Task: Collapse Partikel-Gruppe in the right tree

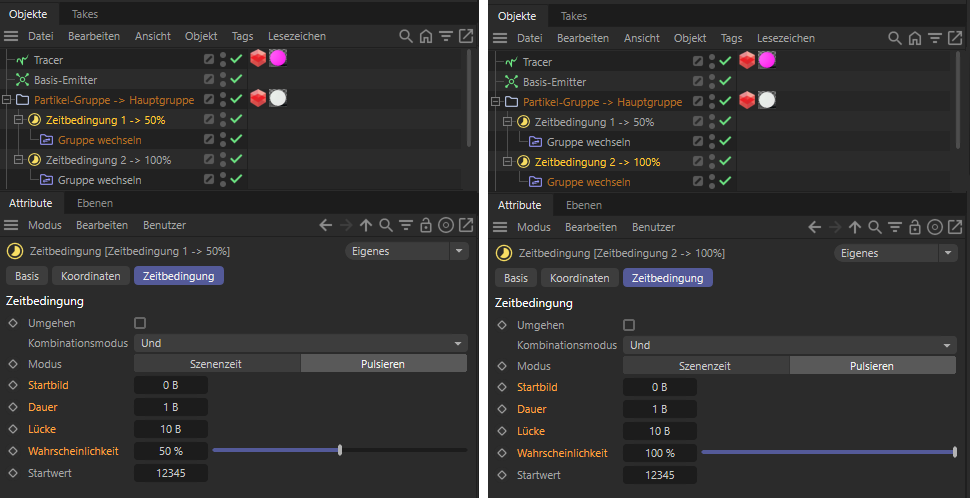Action: tap(496, 101)
